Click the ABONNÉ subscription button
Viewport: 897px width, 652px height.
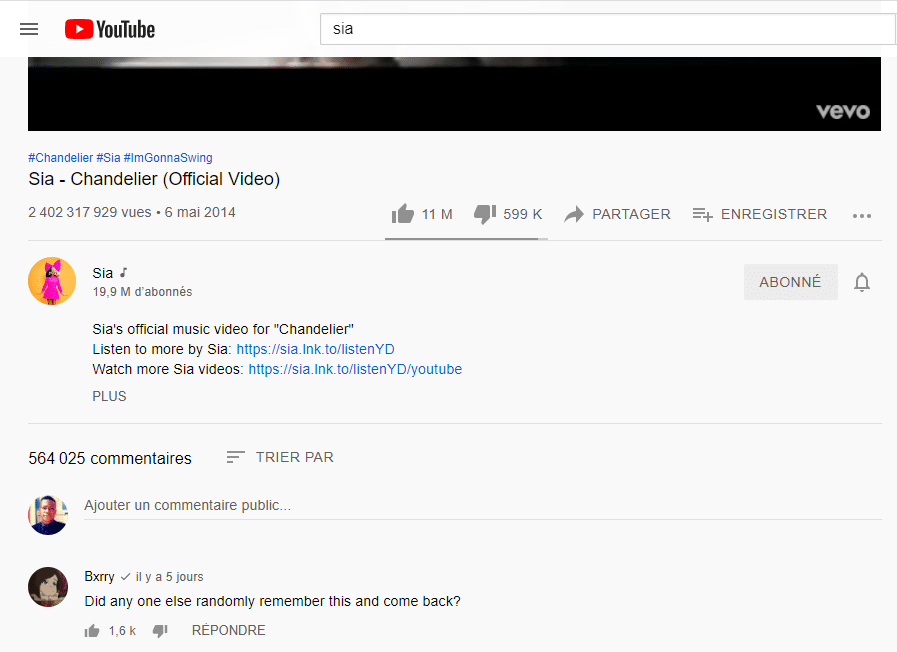click(791, 282)
